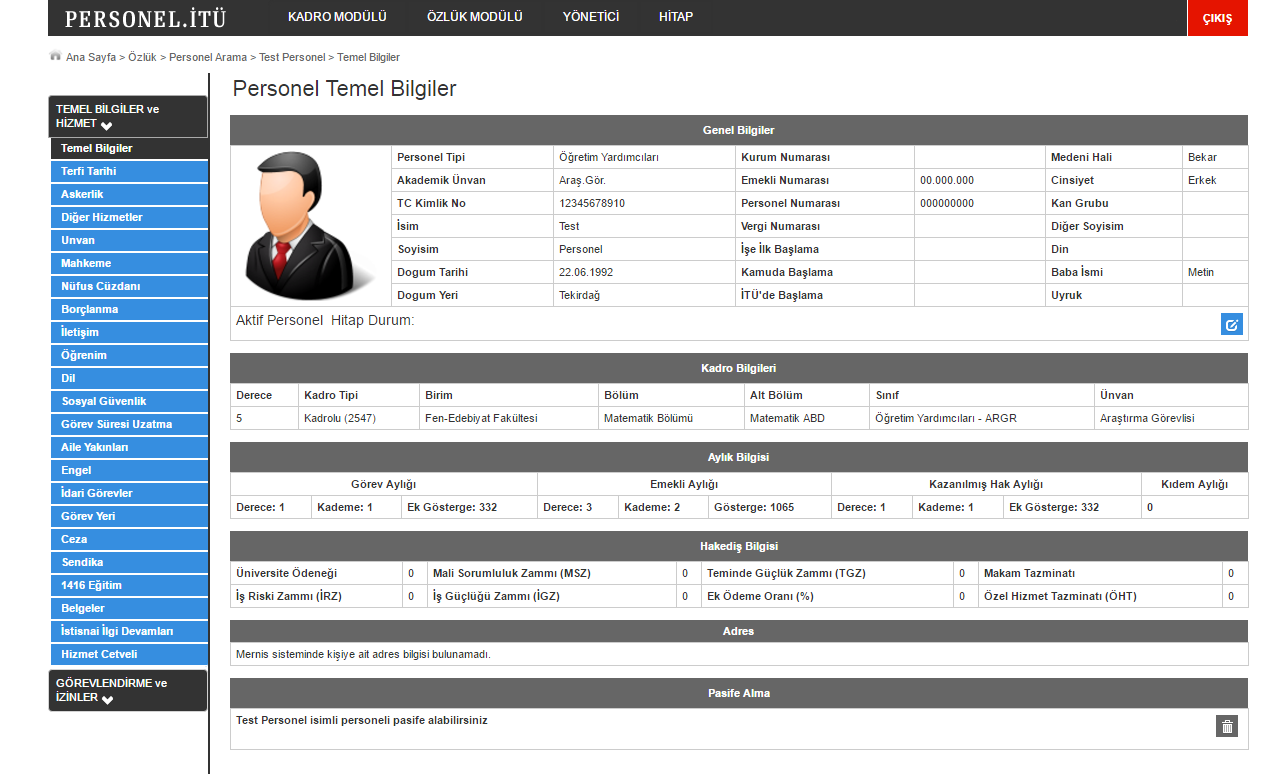Click Test Personel breadcrumb link
1282x782 pixels.
point(291,58)
